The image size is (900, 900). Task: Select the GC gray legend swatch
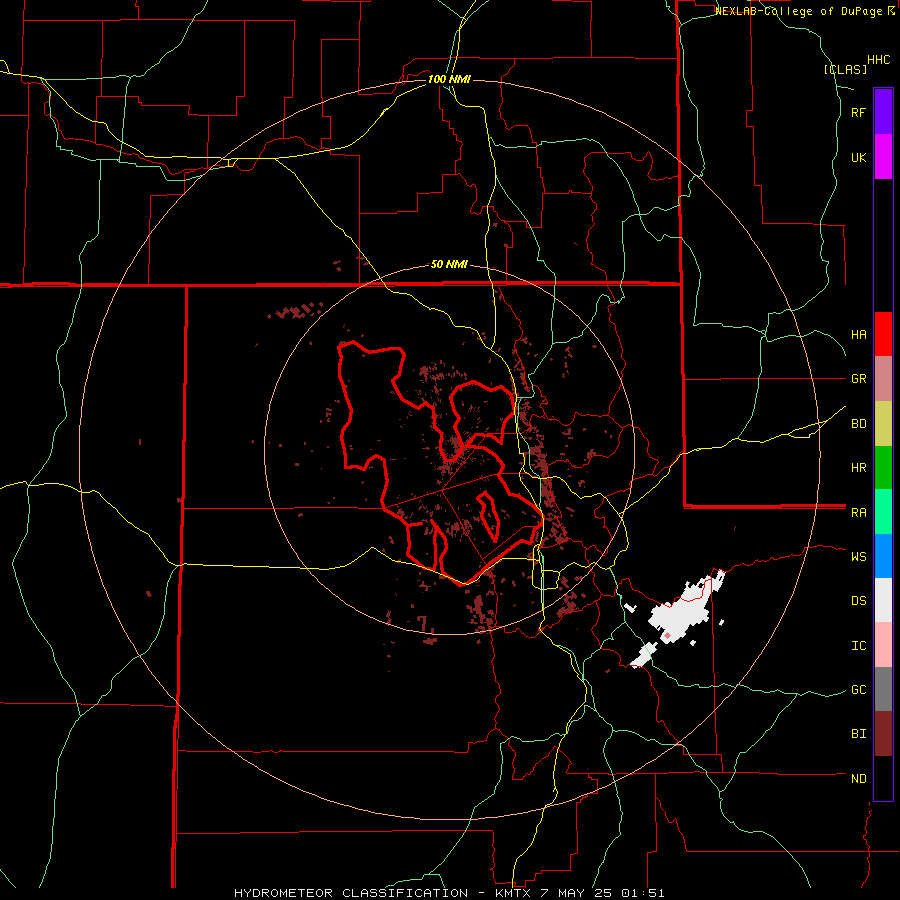[x=883, y=689]
